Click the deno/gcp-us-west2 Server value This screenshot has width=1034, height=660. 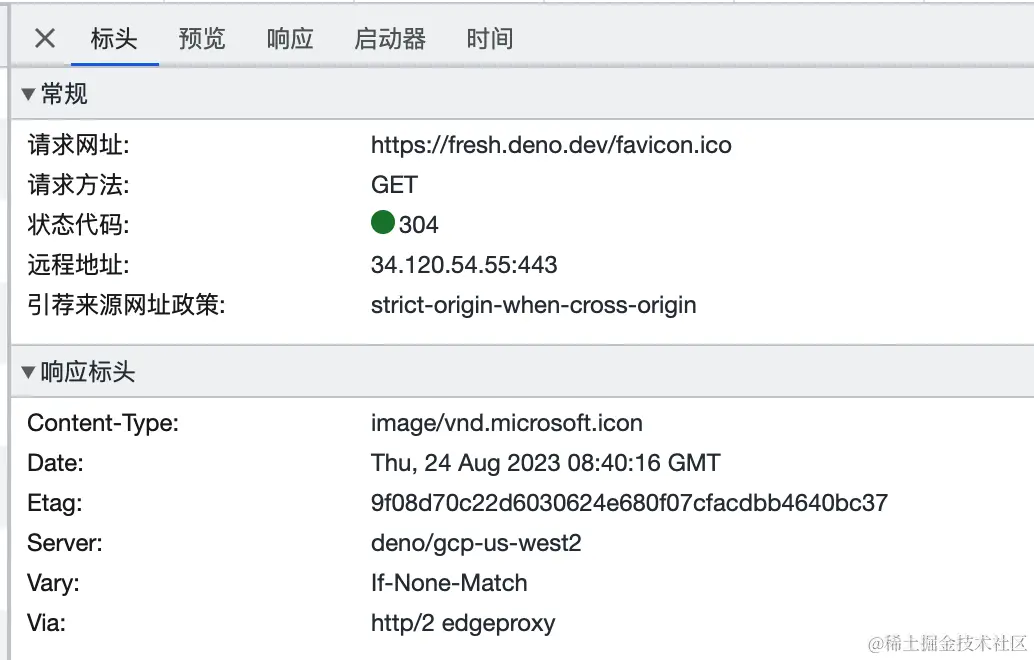[x=476, y=543]
